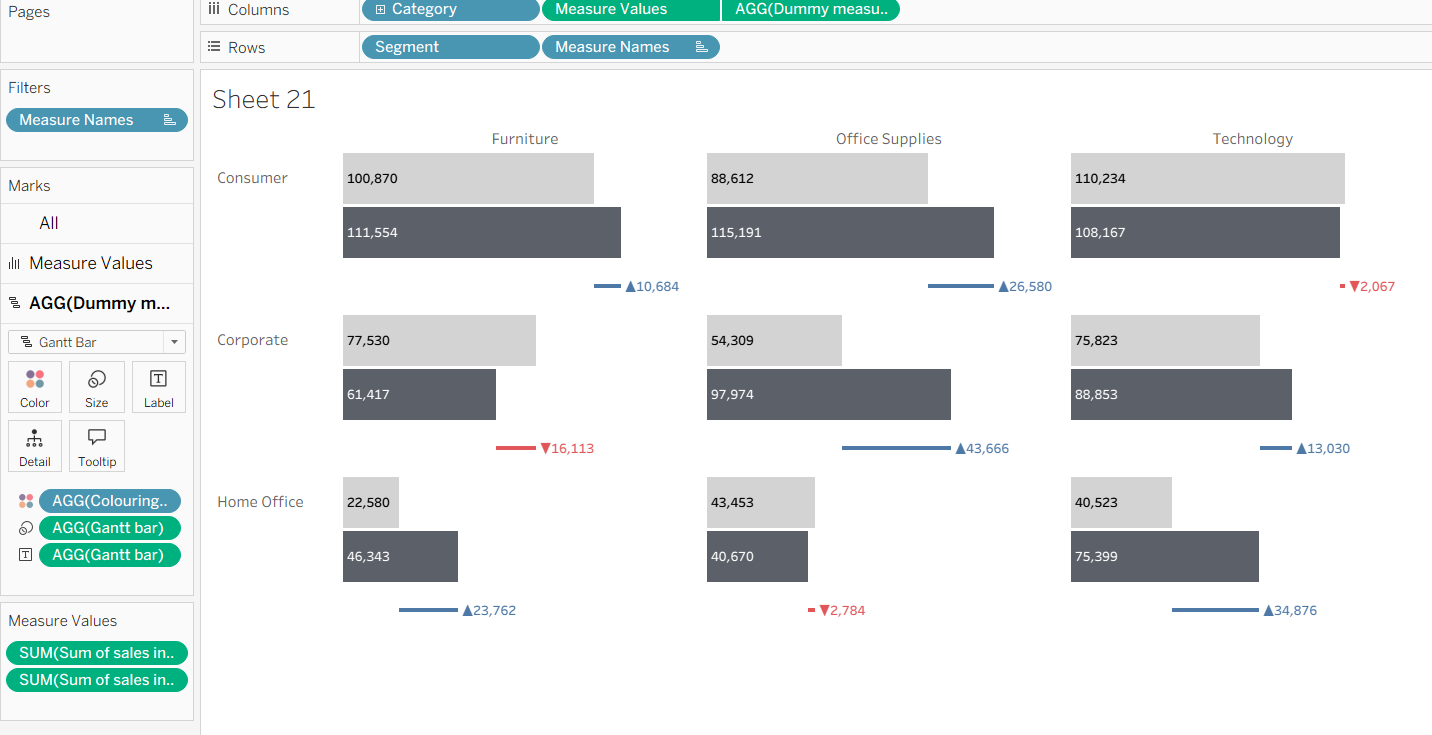Click sort icon on Rows Measure Names pill
This screenshot has height=735, width=1432.
(701, 47)
